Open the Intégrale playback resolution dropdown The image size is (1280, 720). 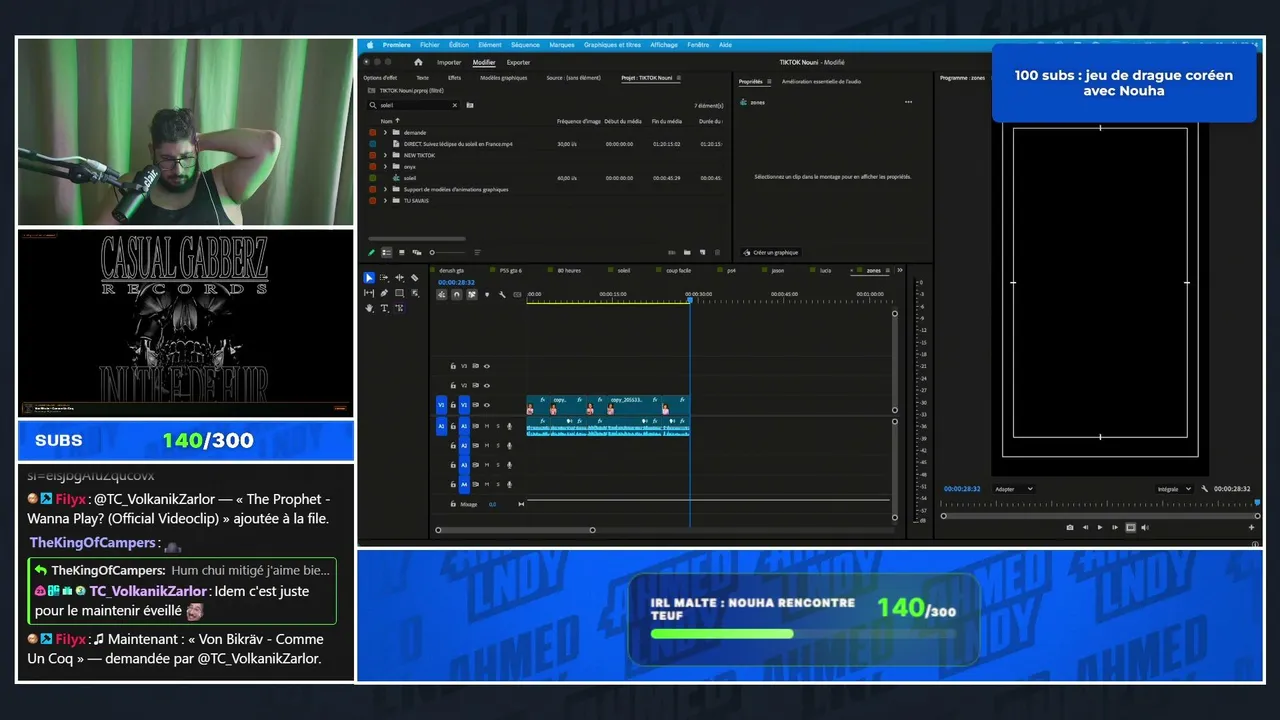(x=1174, y=489)
